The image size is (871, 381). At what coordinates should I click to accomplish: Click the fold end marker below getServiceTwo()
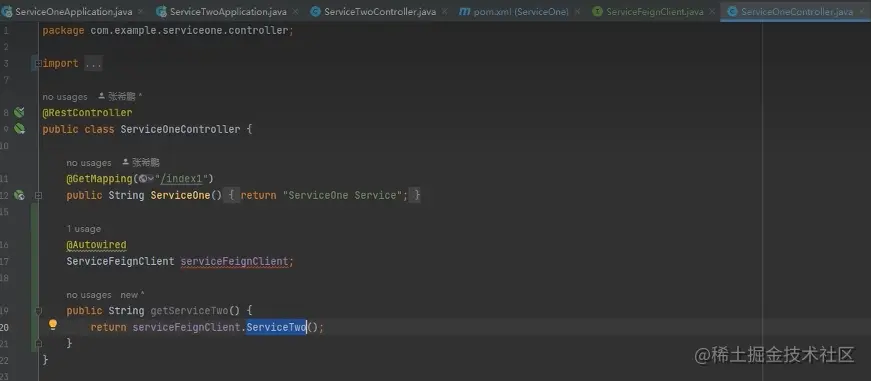(x=38, y=344)
